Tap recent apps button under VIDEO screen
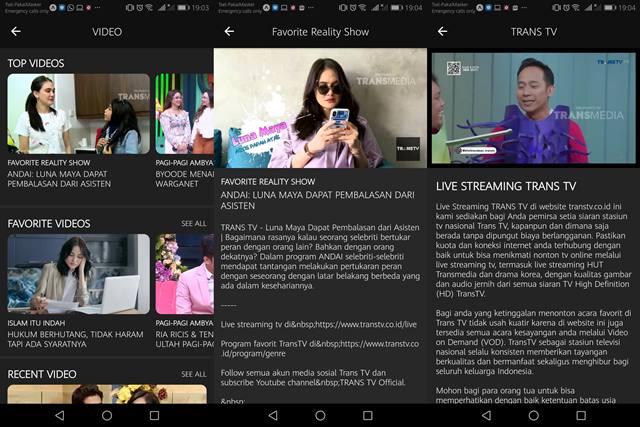The width and height of the screenshot is (640, 427). (154, 416)
